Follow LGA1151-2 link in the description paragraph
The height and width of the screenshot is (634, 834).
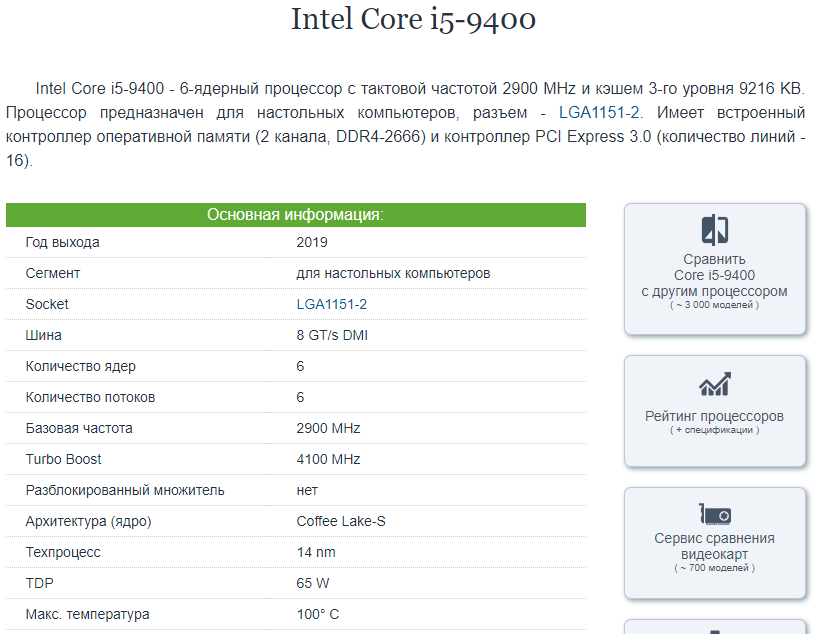(x=599, y=113)
